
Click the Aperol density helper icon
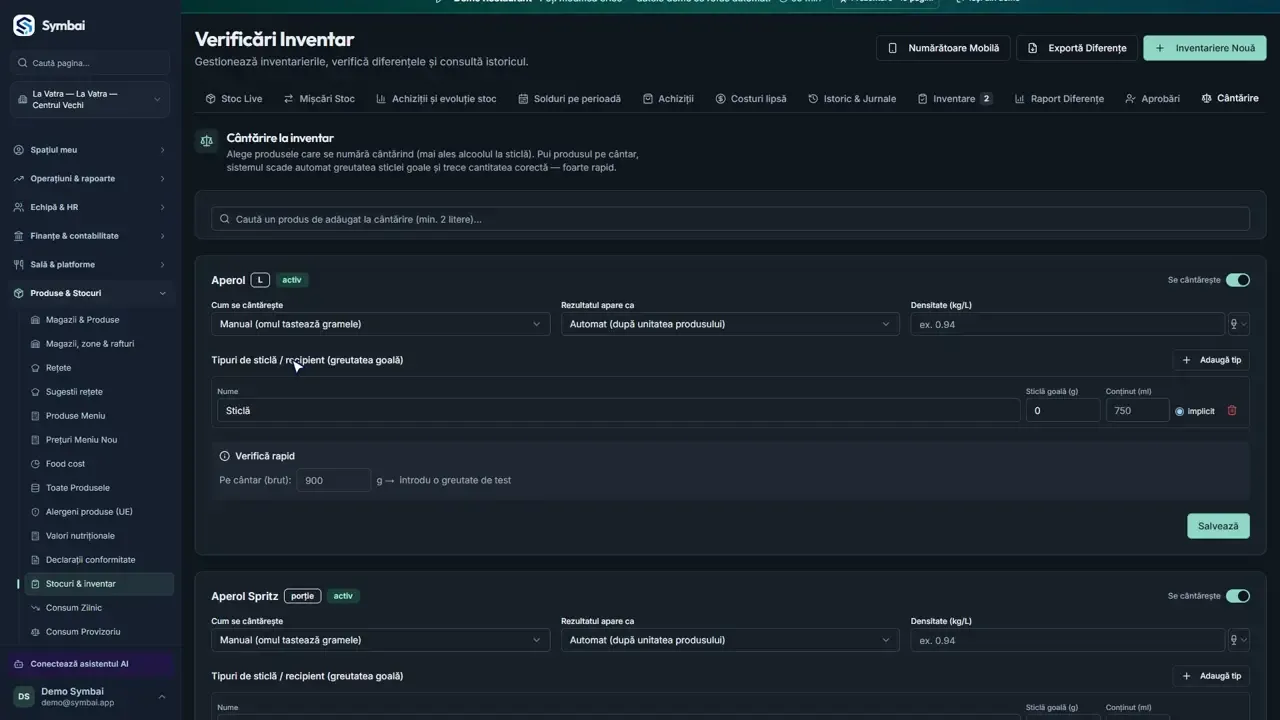1238,324
